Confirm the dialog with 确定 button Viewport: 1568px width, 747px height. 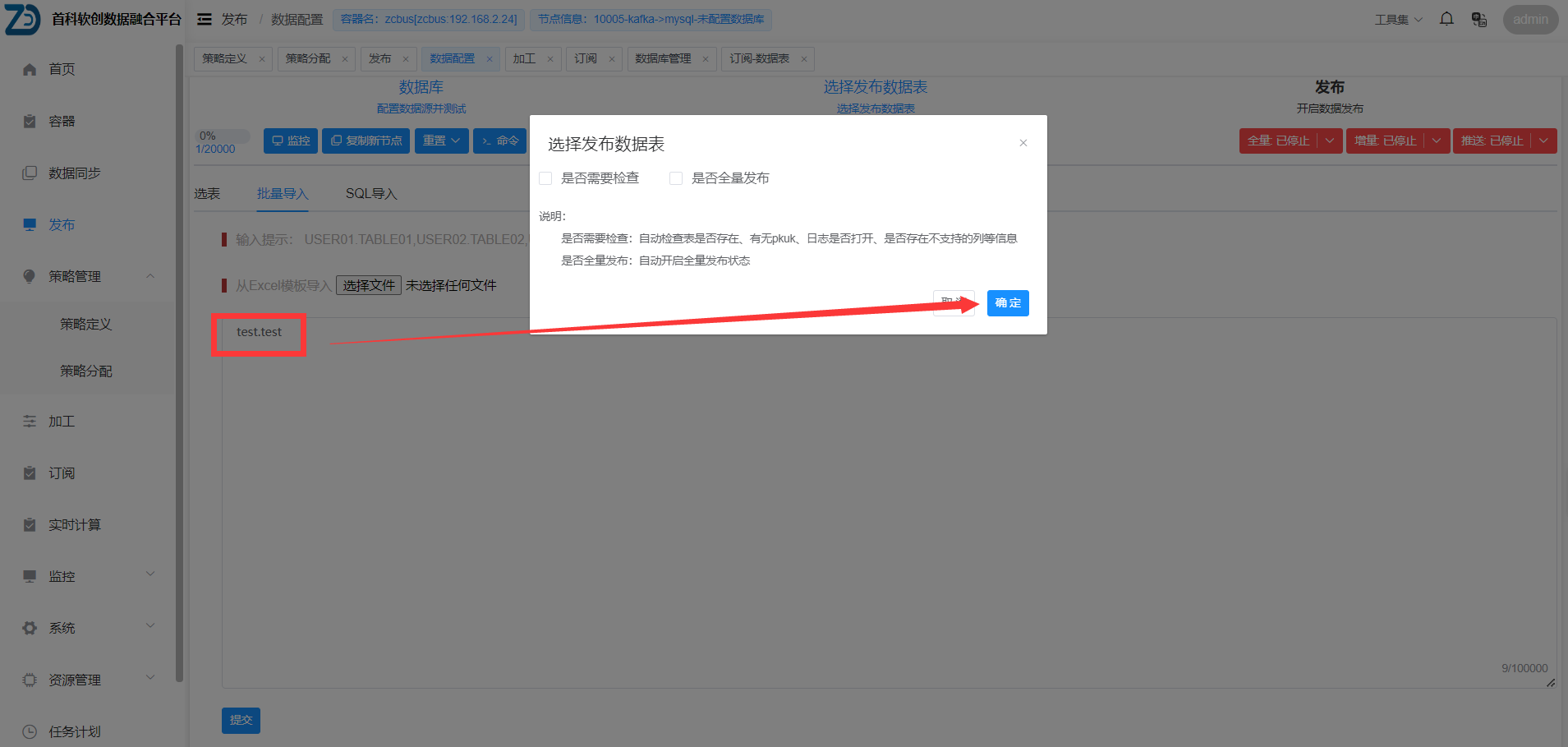click(x=1007, y=302)
